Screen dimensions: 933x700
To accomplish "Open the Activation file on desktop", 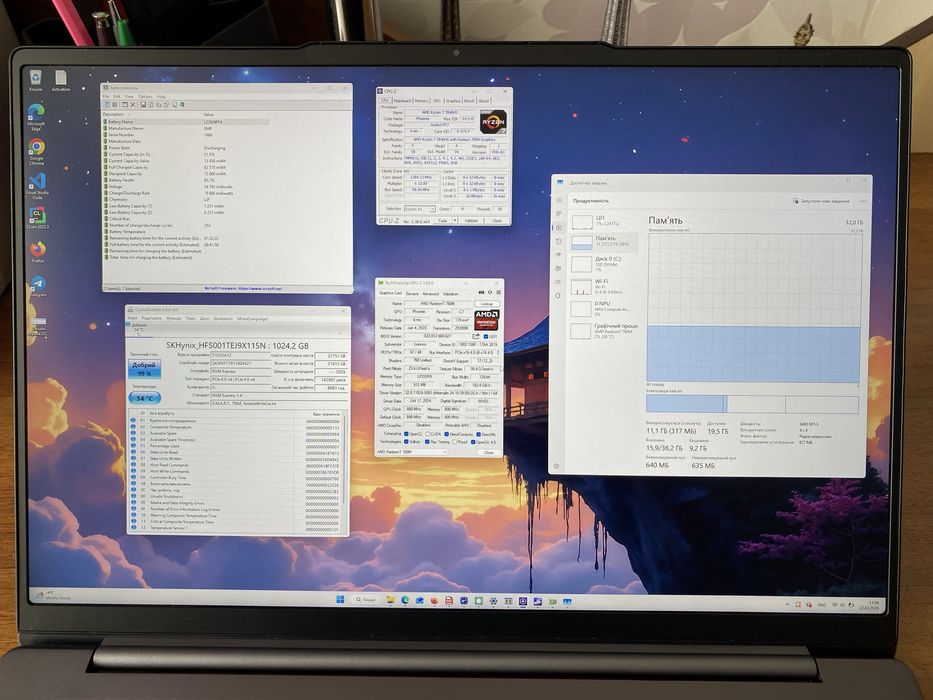I will point(61,78).
